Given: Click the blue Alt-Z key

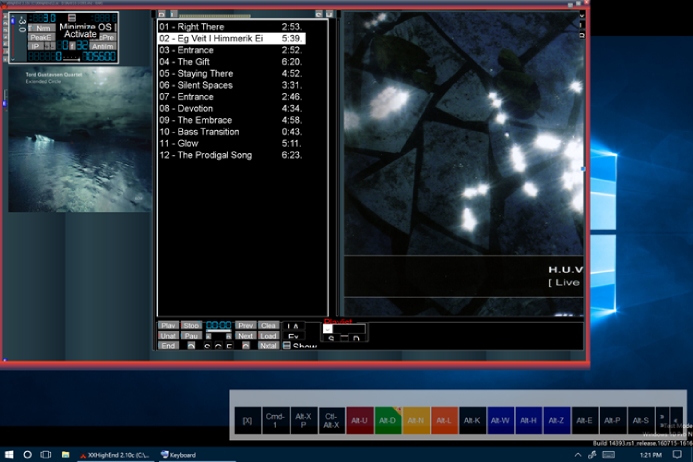Looking at the screenshot, I should (x=556, y=420).
